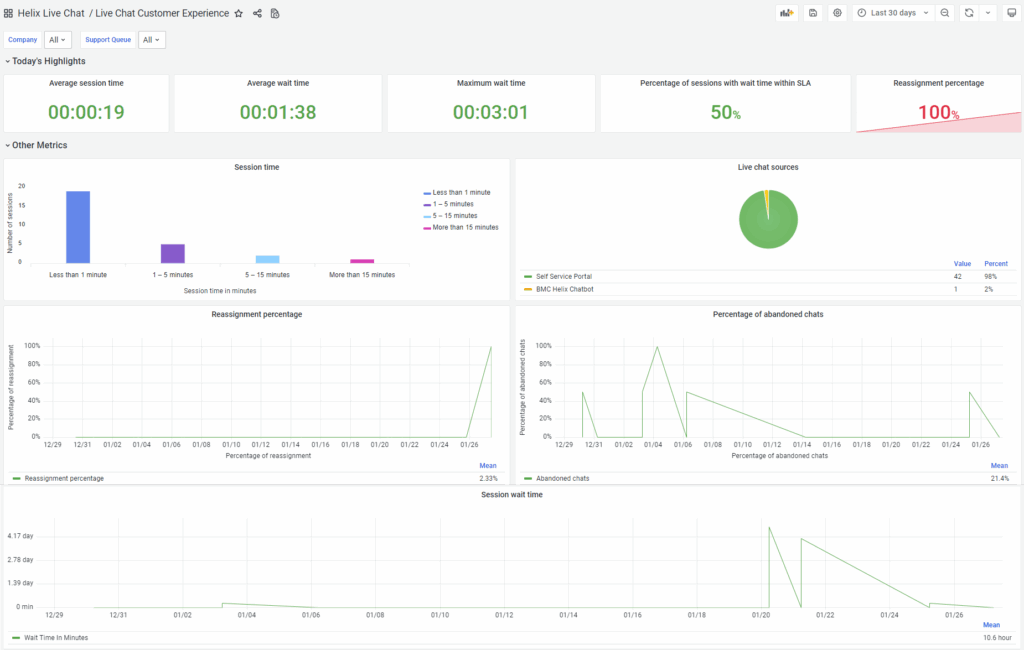This screenshot has height=650, width=1024.
Task: Save the dashboard using the floppy disk icon
Action: 813,13
